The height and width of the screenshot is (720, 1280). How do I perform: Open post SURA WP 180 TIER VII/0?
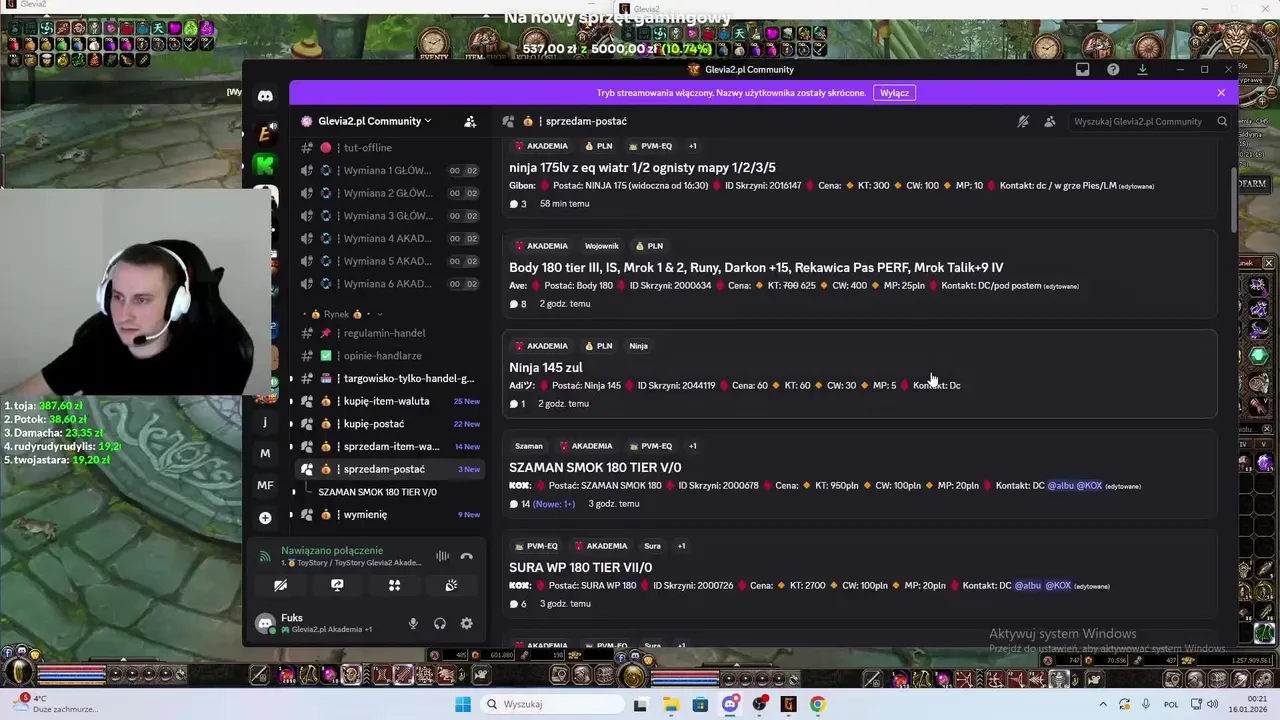coord(580,568)
